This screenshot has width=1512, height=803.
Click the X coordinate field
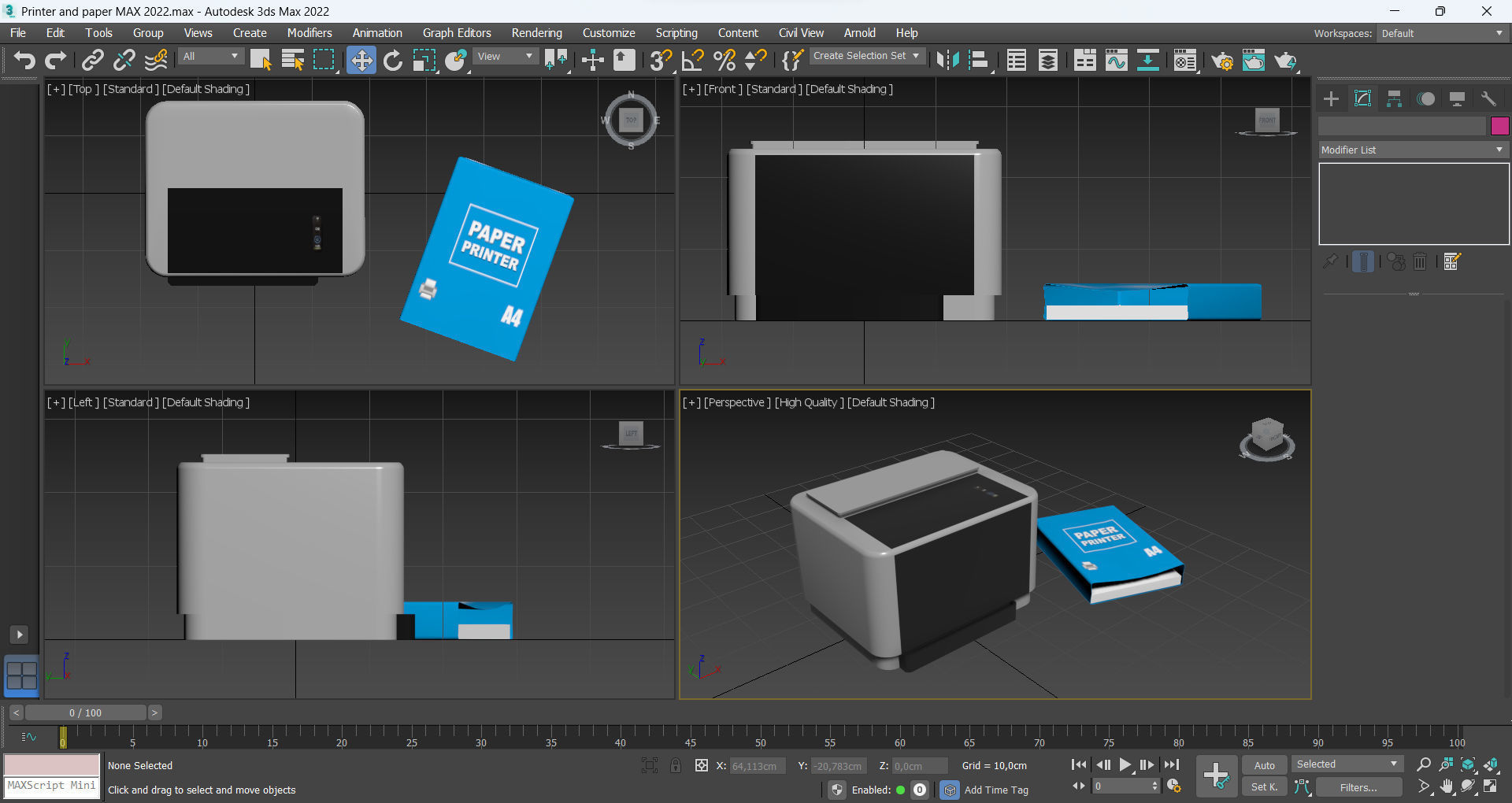coord(757,766)
